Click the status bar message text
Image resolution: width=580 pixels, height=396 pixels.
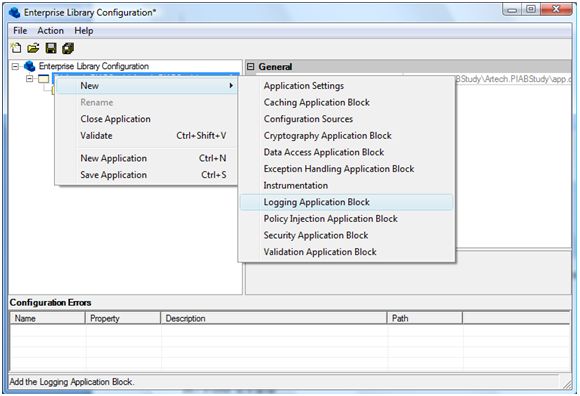coord(72,382)
